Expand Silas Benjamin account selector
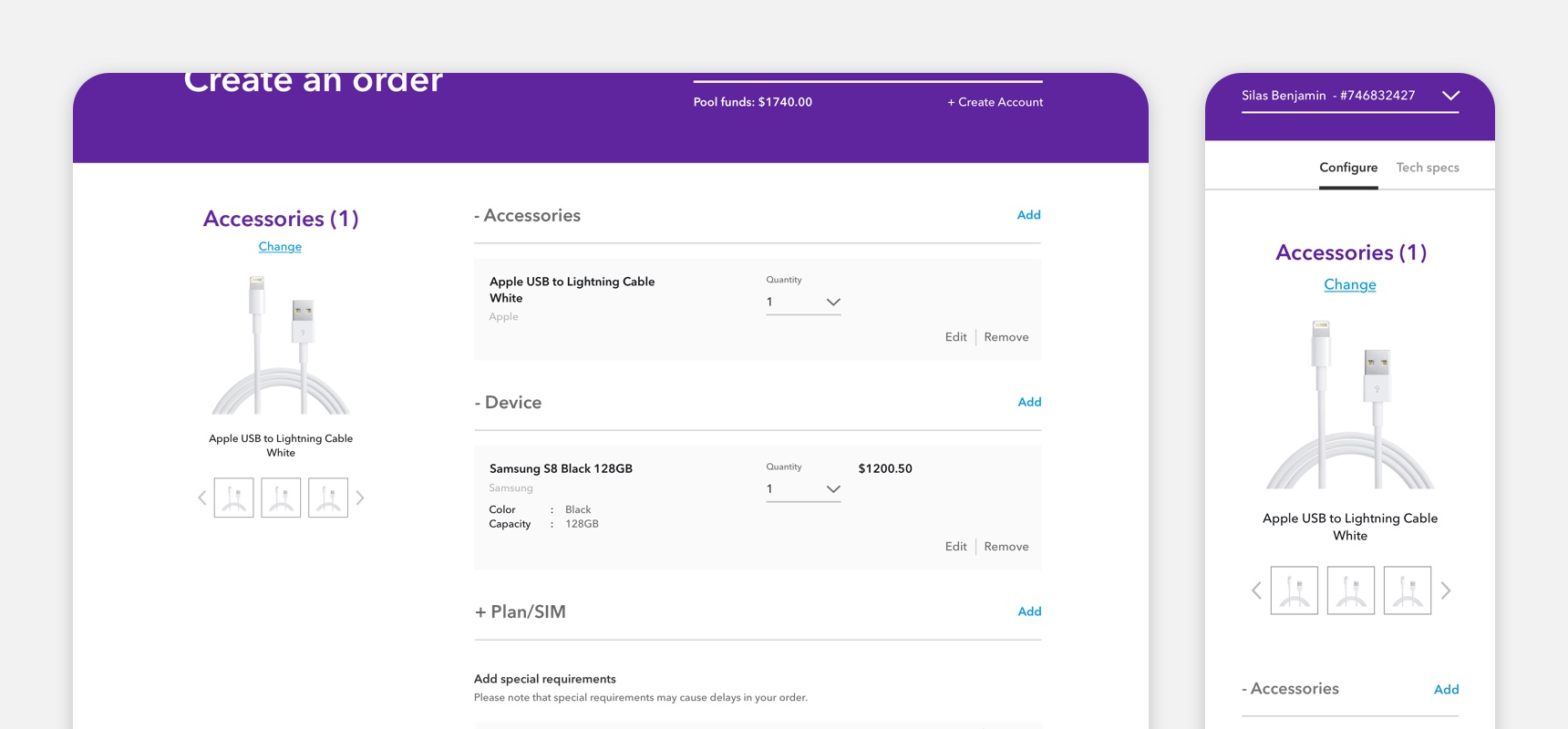The height and width of the screenshot is (729, 1568). (1450, 96)
